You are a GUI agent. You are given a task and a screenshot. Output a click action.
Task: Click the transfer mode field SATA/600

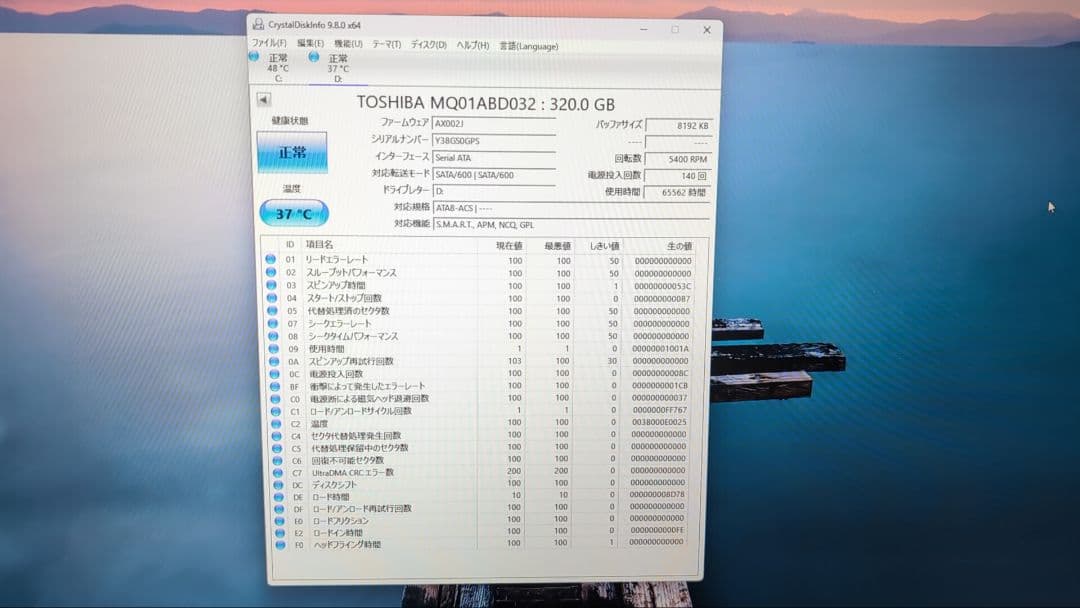493,175
